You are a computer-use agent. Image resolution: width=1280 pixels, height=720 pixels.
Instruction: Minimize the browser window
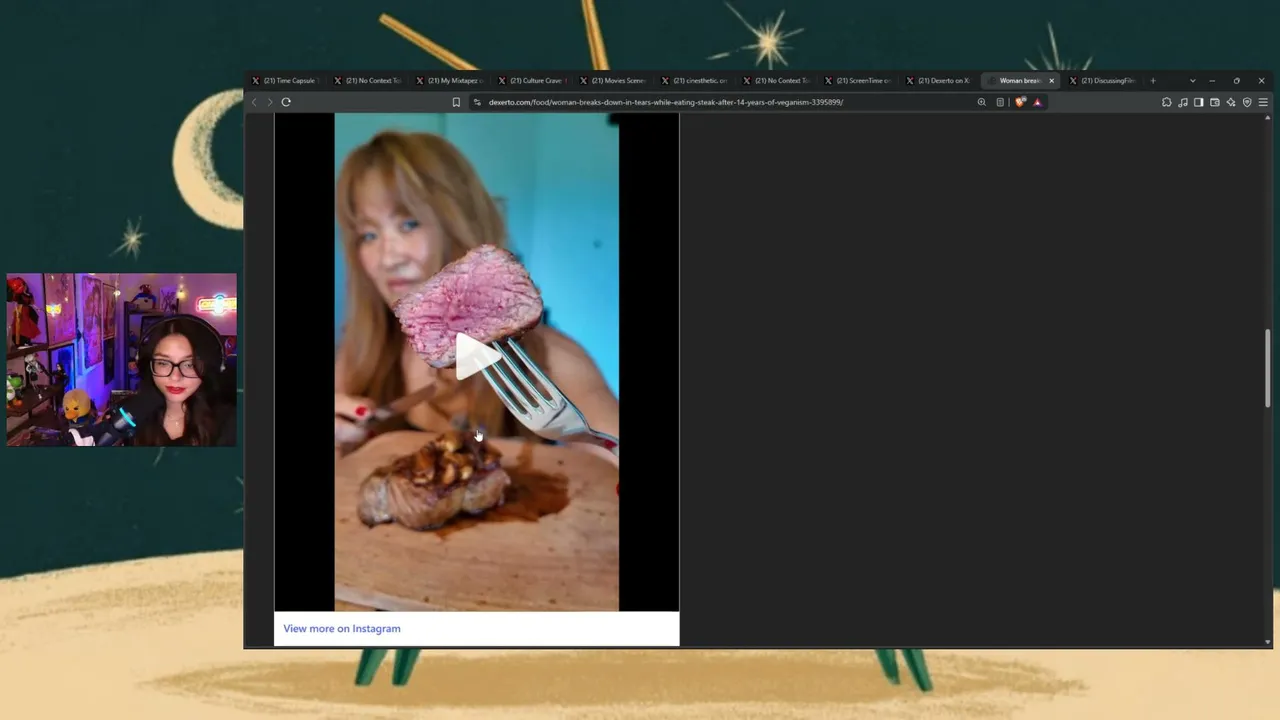pyautogui.click(x=1212, y=81)
